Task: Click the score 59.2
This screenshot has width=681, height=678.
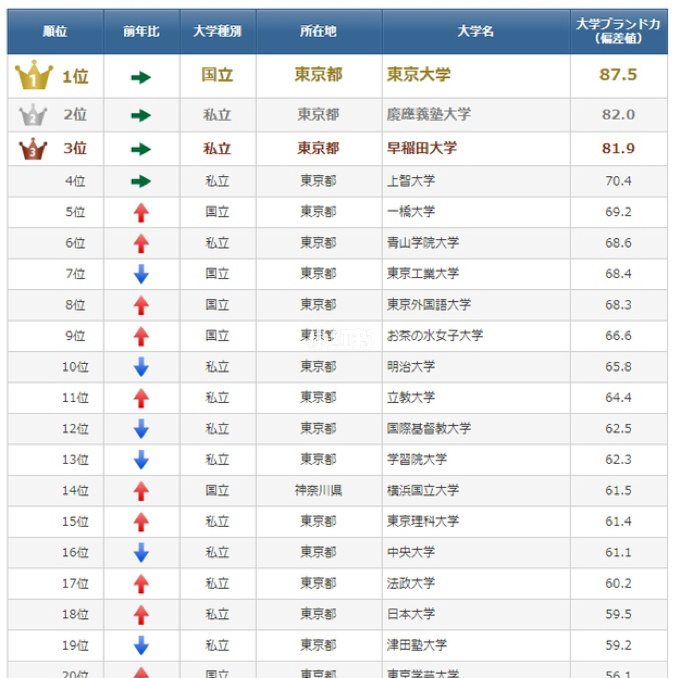Action: click(618, 645)
